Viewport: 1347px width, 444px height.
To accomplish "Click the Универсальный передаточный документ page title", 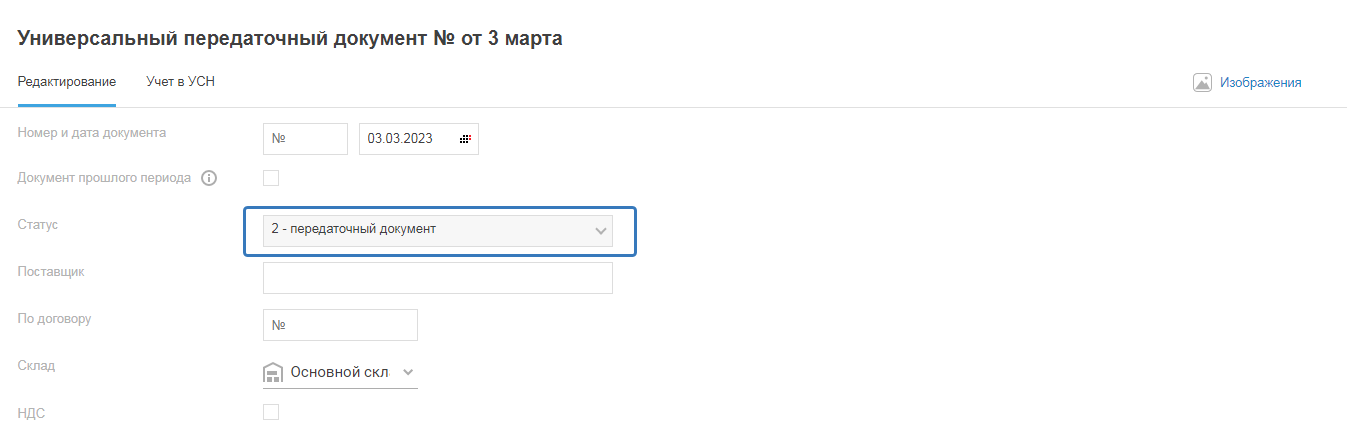I will [290, 39].
